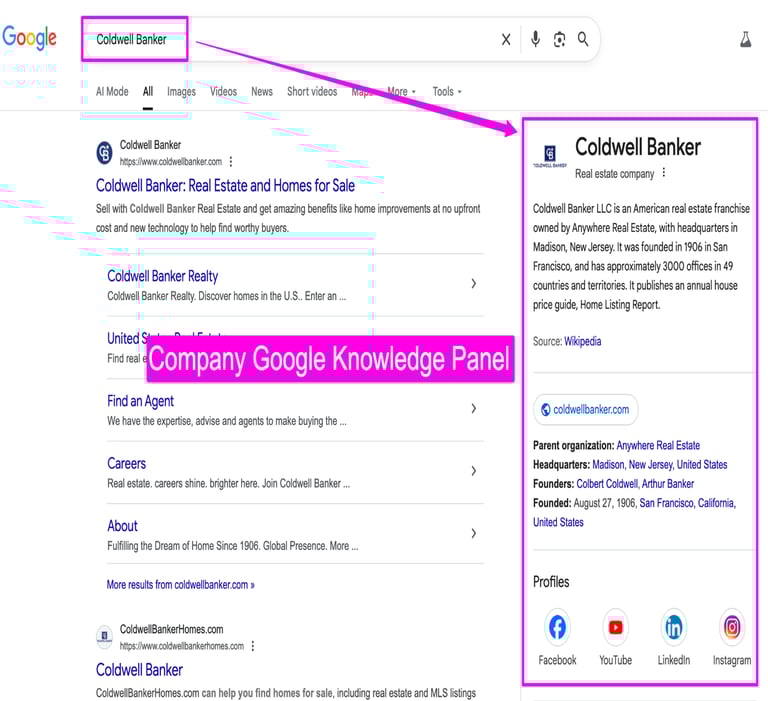Open the Careers sitelink
768x701 pixels.
(x=126, y=463)
